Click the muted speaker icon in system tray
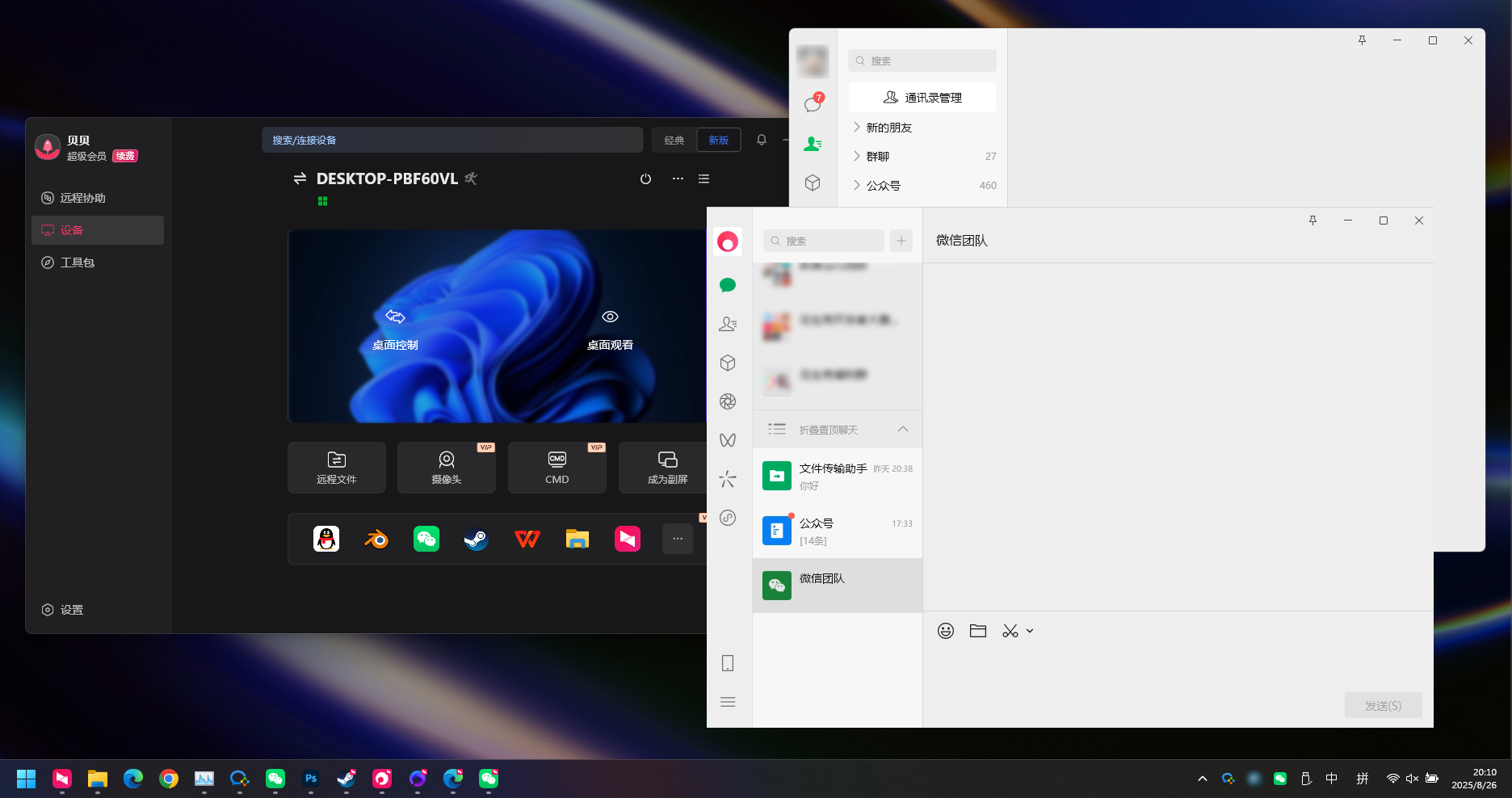 (x=1412, y=779)
